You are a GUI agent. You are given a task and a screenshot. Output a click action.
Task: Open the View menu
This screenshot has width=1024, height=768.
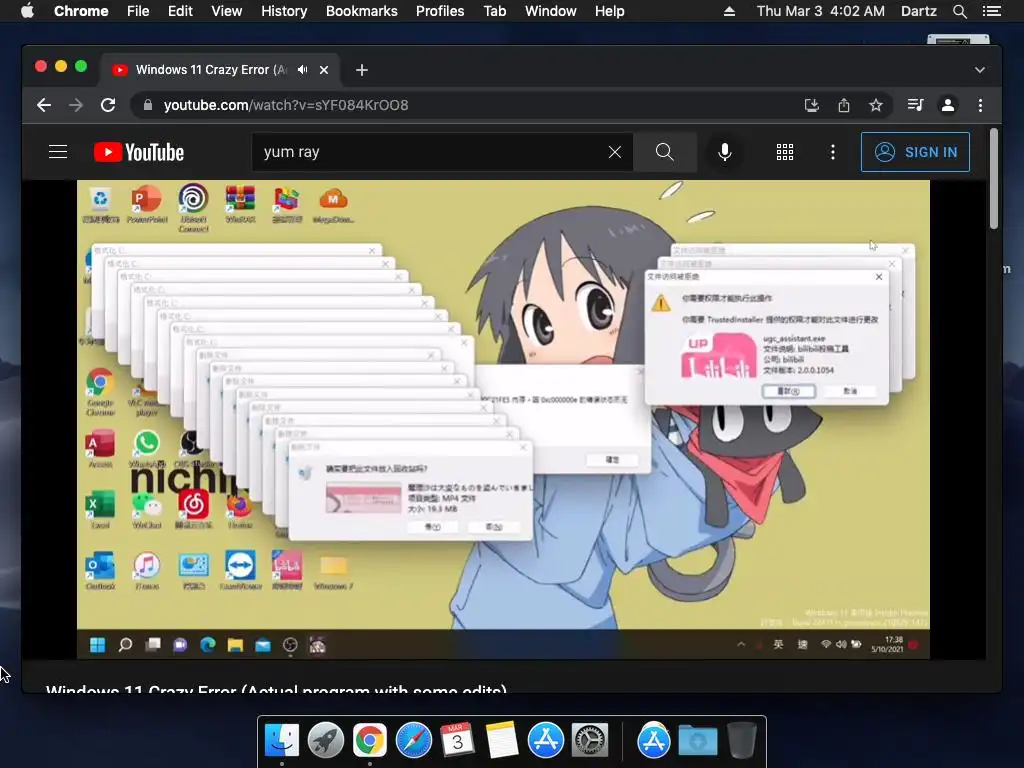(227, 11)
